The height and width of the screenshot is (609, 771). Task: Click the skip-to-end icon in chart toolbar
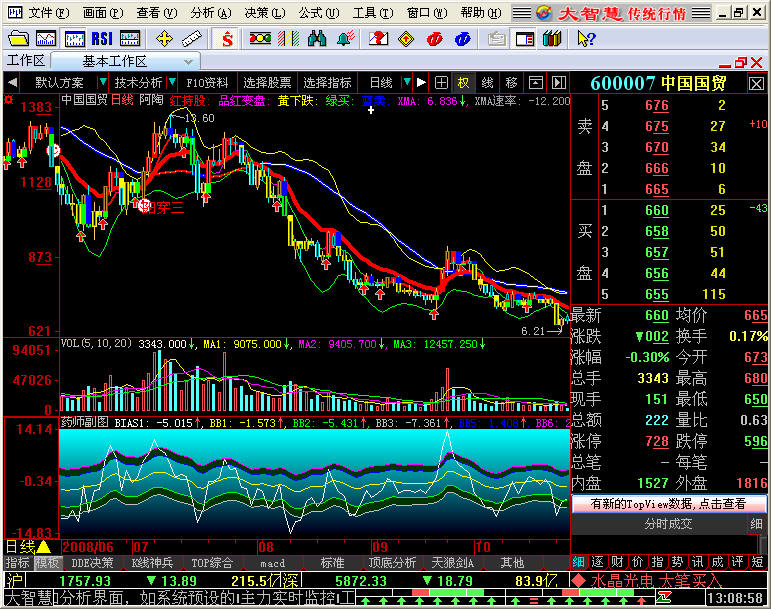pyautogui.click(x=559, y=83)
